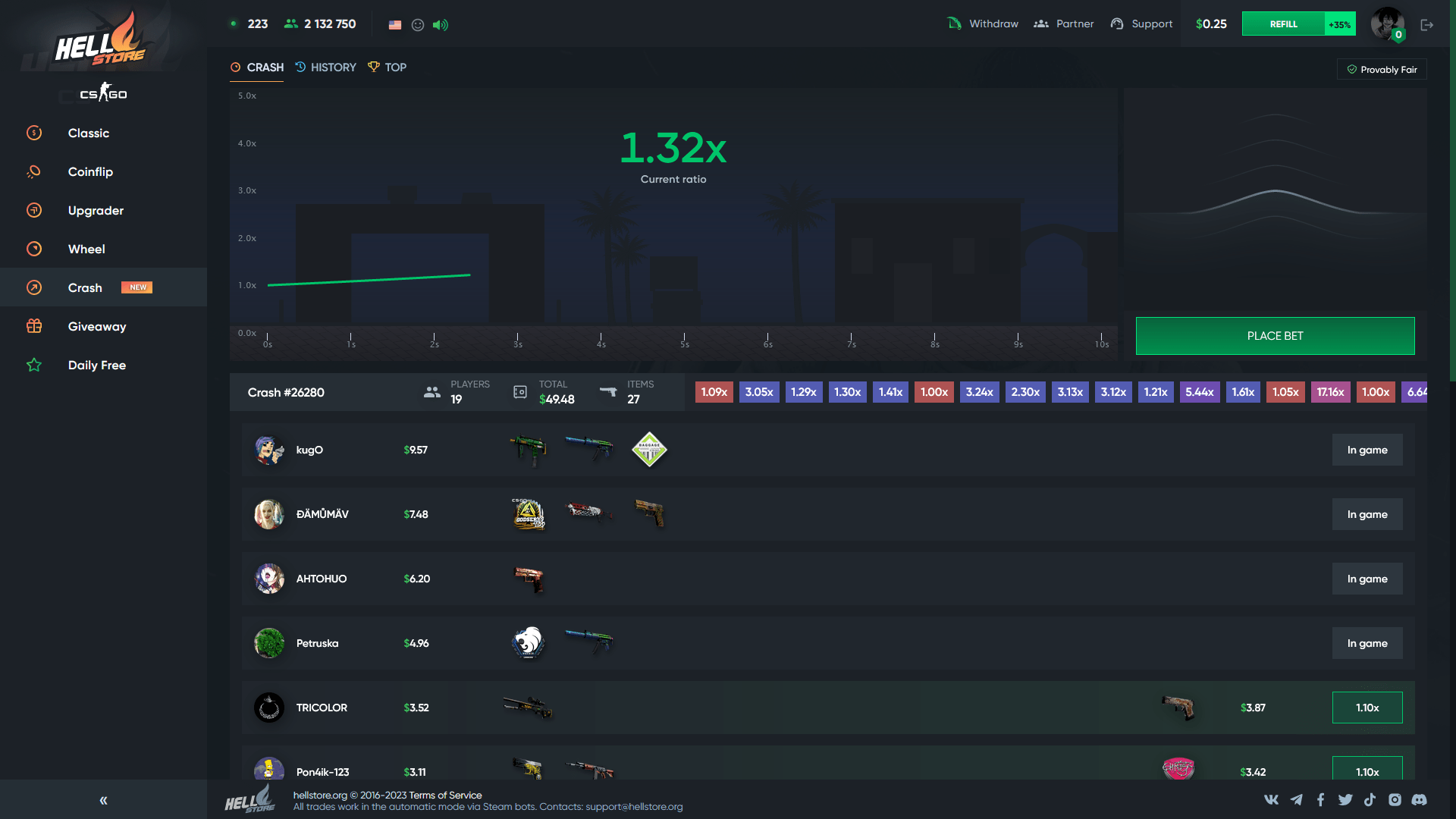Click the Crash game mode icon
The width and height of the screenshot is (1456, 819).
click(x=33, y=287)
